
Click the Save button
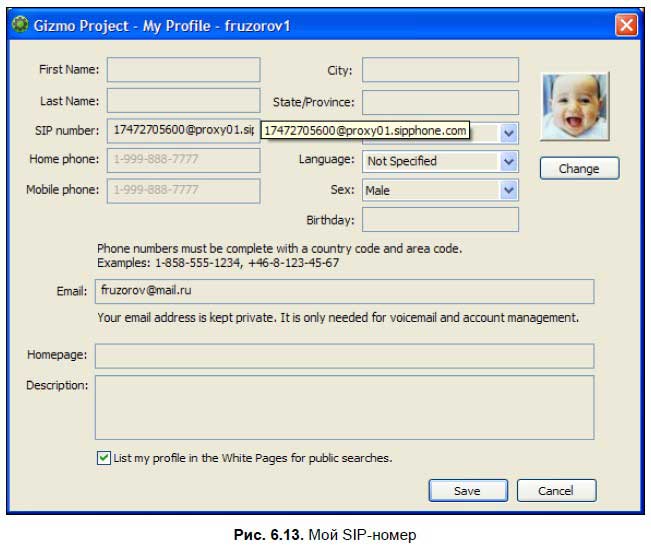point(467,490)
